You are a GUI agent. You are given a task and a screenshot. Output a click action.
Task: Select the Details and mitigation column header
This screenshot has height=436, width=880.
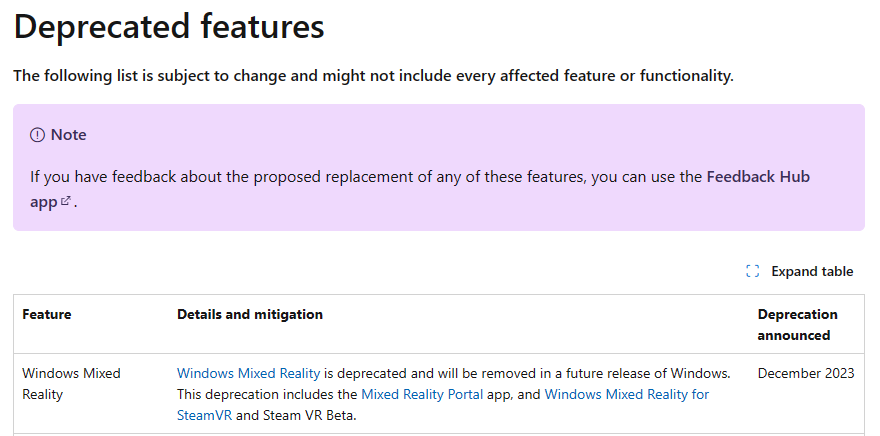250,314
